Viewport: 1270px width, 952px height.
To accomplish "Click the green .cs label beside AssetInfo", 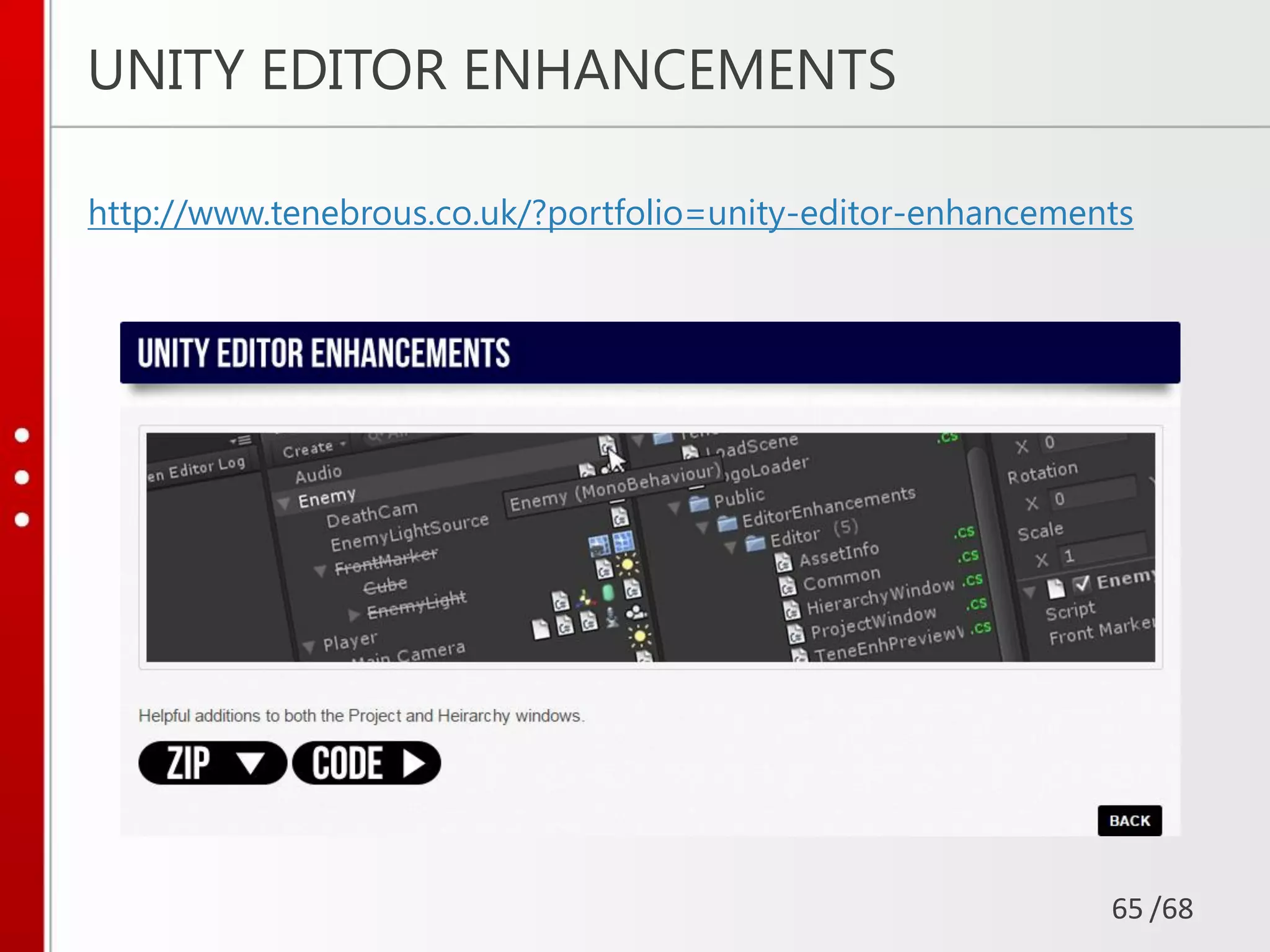I will pyautogui.click(x=964, y=532).
